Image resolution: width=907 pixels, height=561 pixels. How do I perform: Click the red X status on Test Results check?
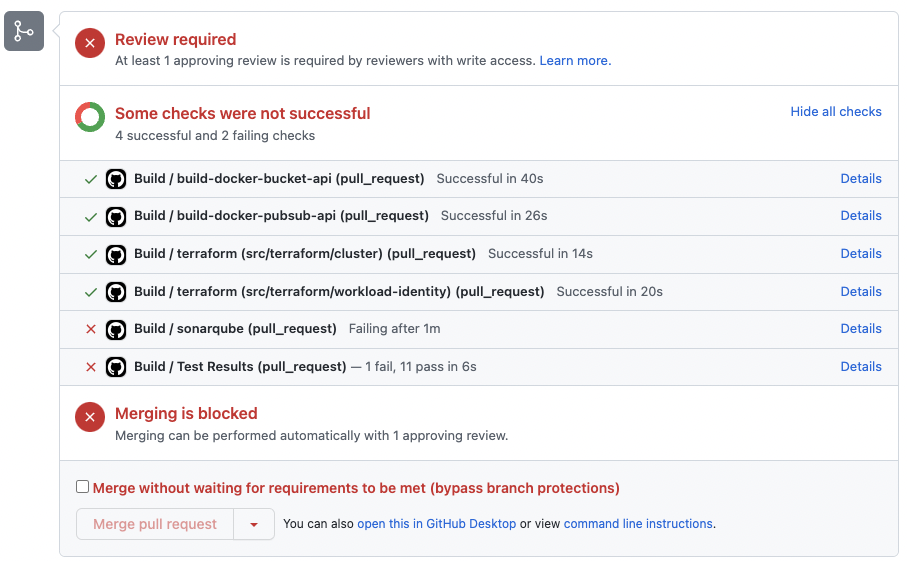coord(91,367)
